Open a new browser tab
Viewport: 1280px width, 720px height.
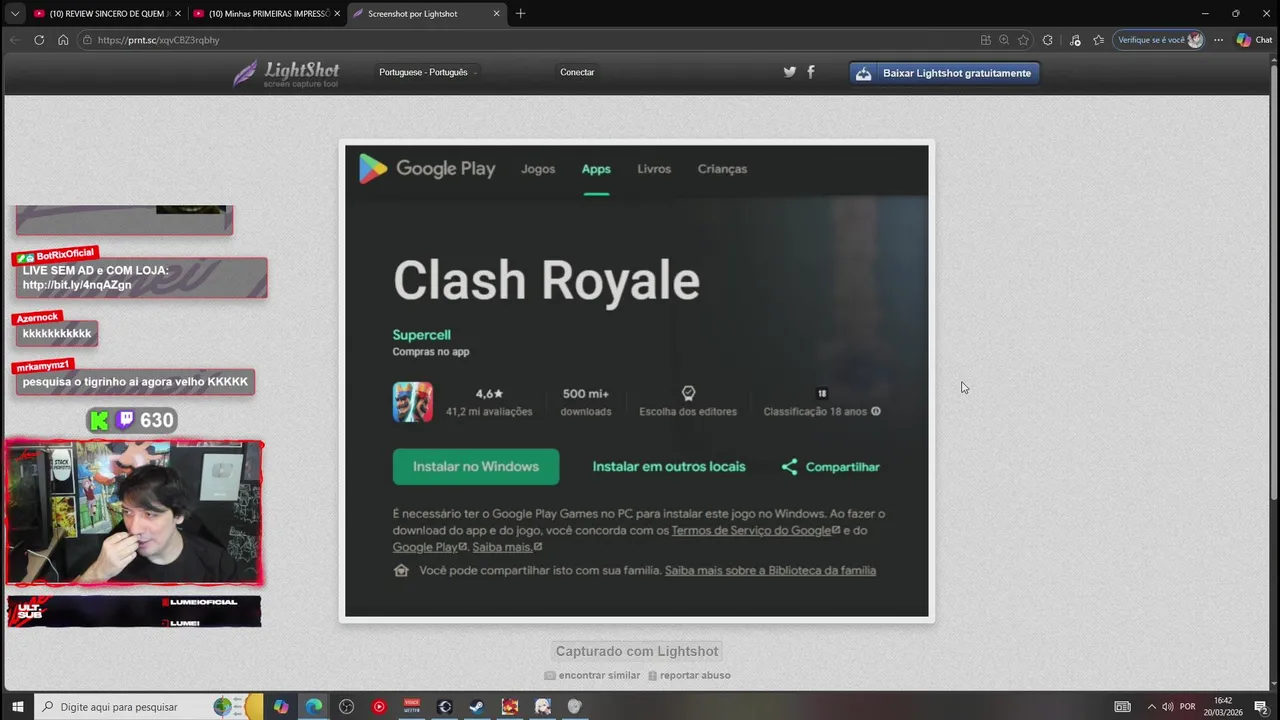pos(520,14)
